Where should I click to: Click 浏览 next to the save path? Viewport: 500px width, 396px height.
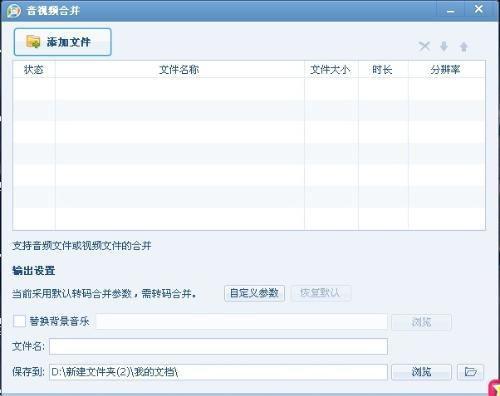[x=421, y=372]
